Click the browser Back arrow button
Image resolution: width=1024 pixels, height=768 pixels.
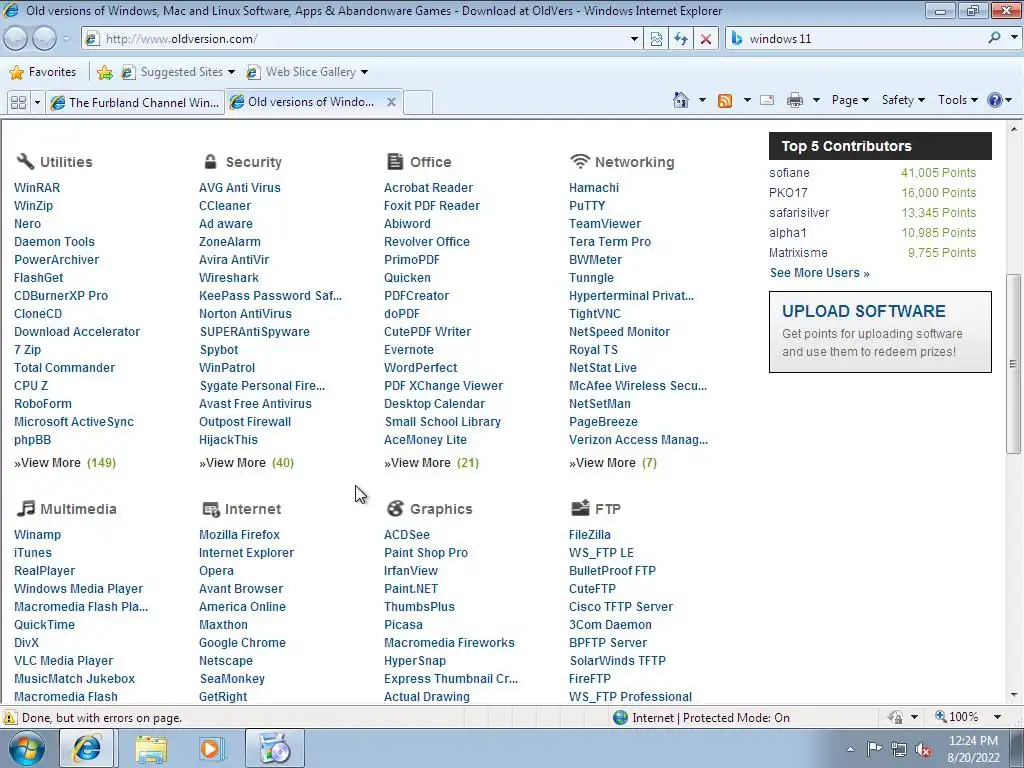click(x=16, y=39)
